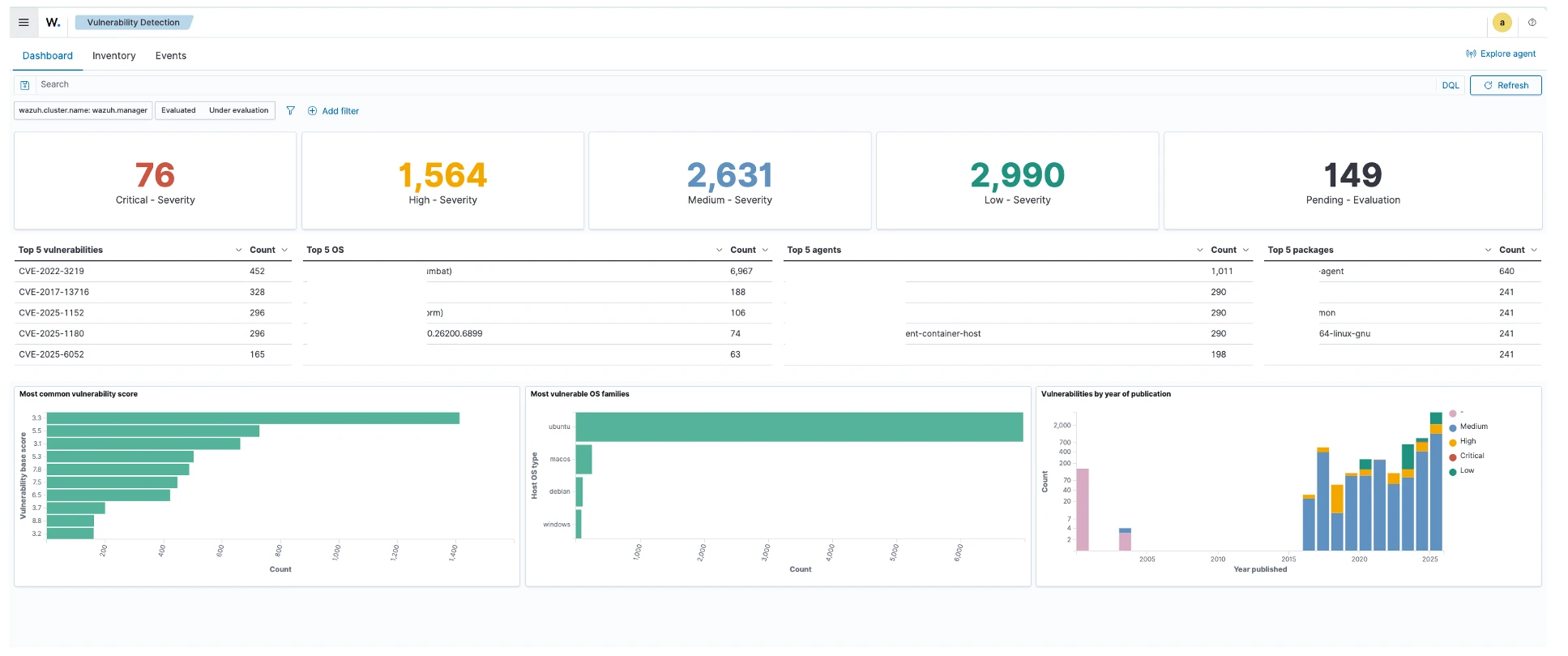Toggle the Under evaluation filter option

pyautogui.click(x=238, y=111)
